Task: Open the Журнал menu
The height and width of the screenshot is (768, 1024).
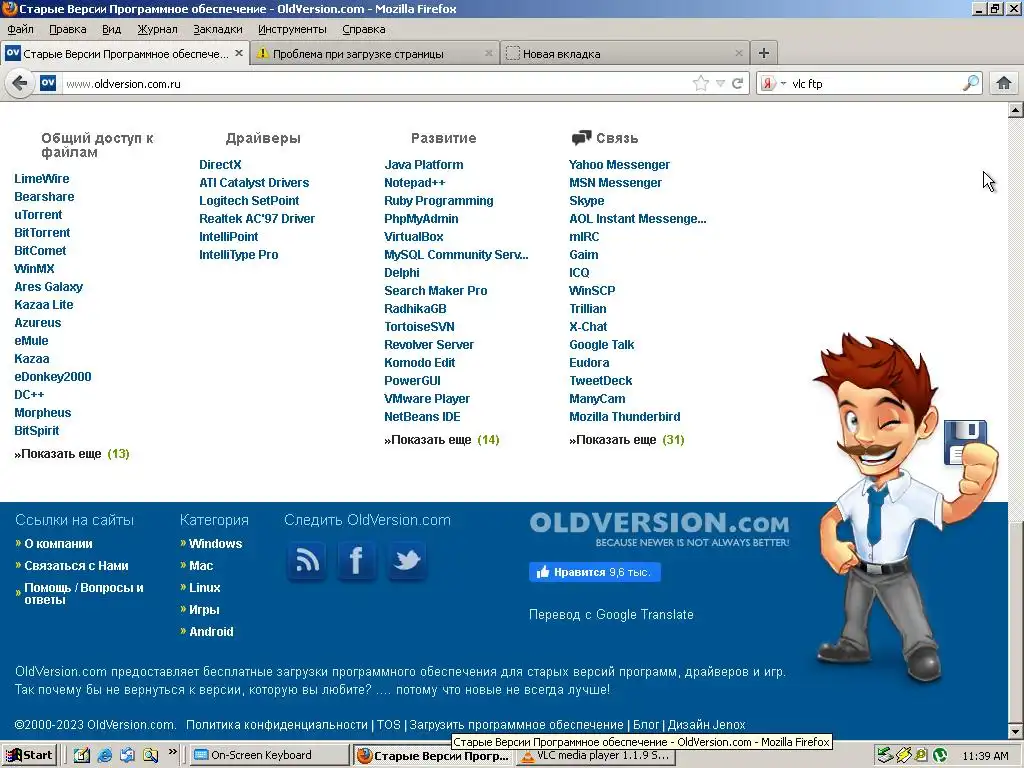Action: [157, 29]
